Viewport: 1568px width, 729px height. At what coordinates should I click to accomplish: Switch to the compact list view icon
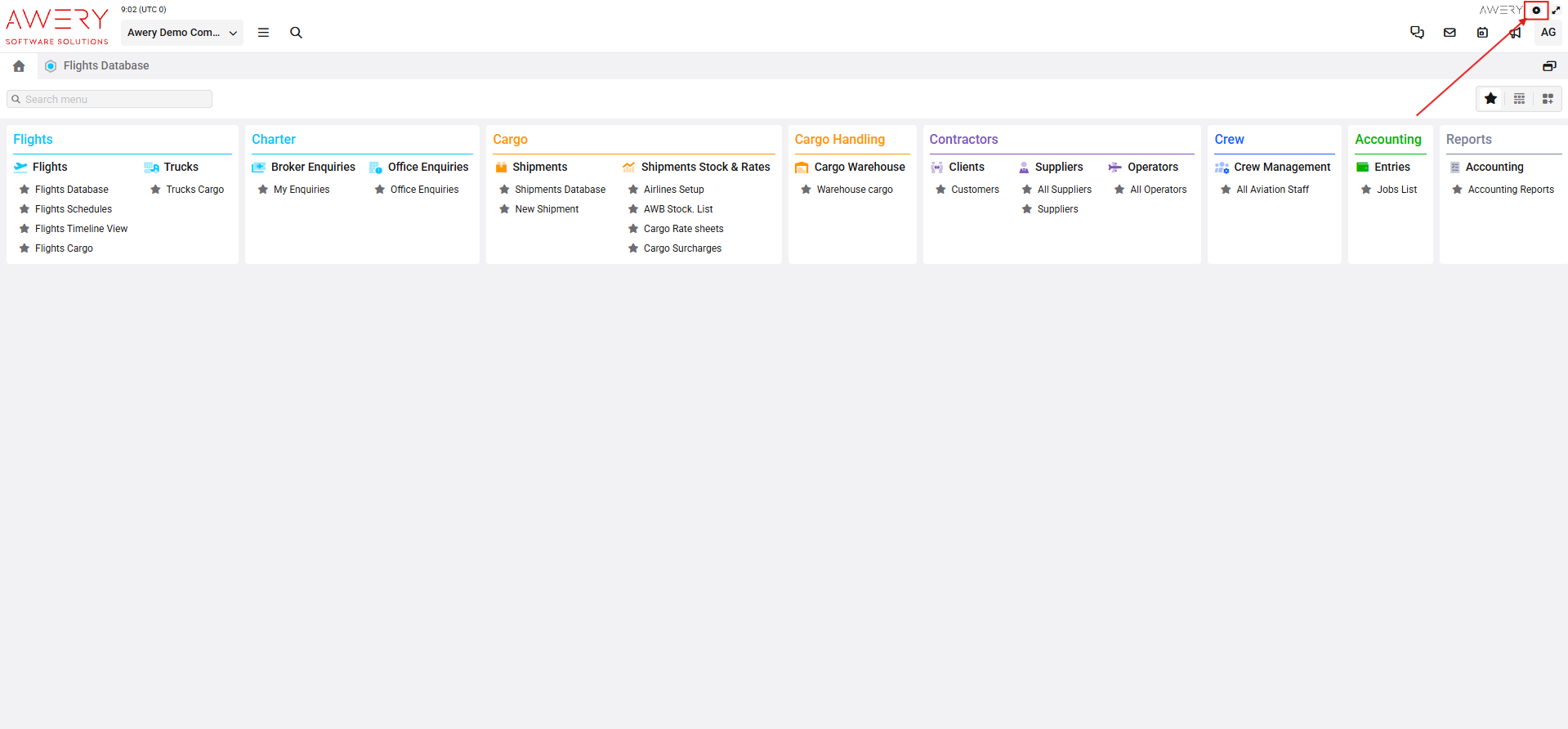tap(1519, 99)
